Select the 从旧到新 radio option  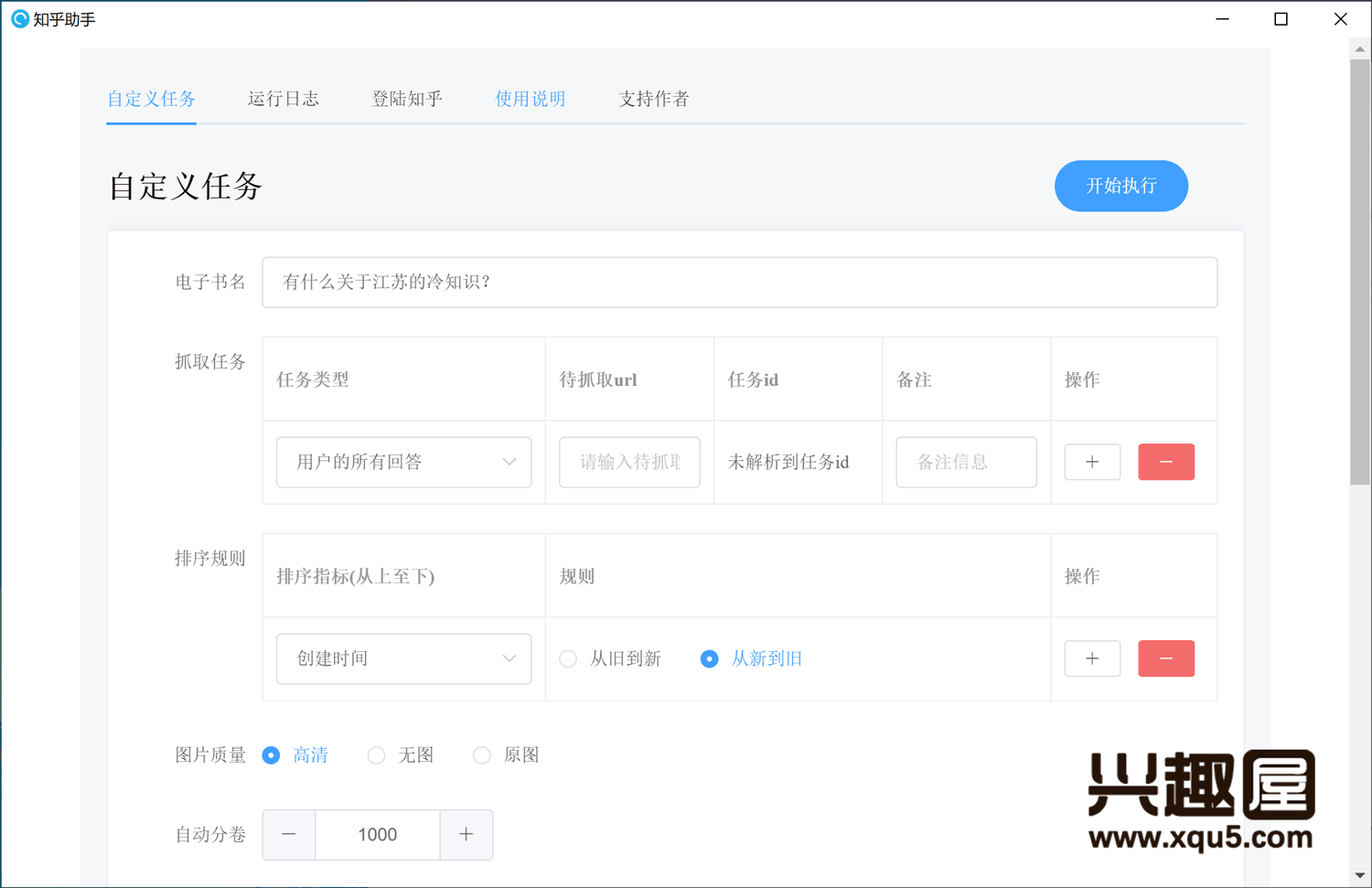click(609, 658)
